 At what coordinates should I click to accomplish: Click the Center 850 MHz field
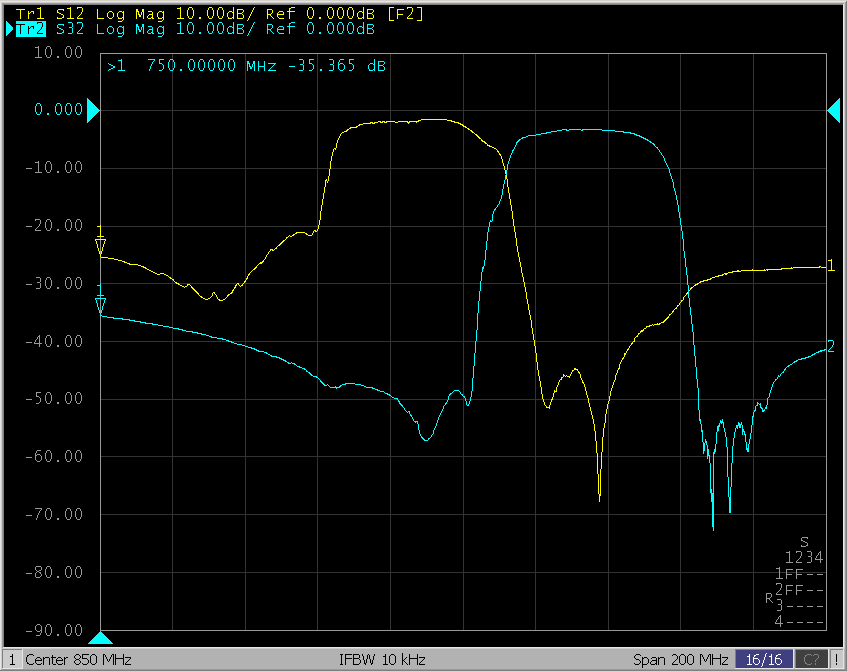pos(78,660)
